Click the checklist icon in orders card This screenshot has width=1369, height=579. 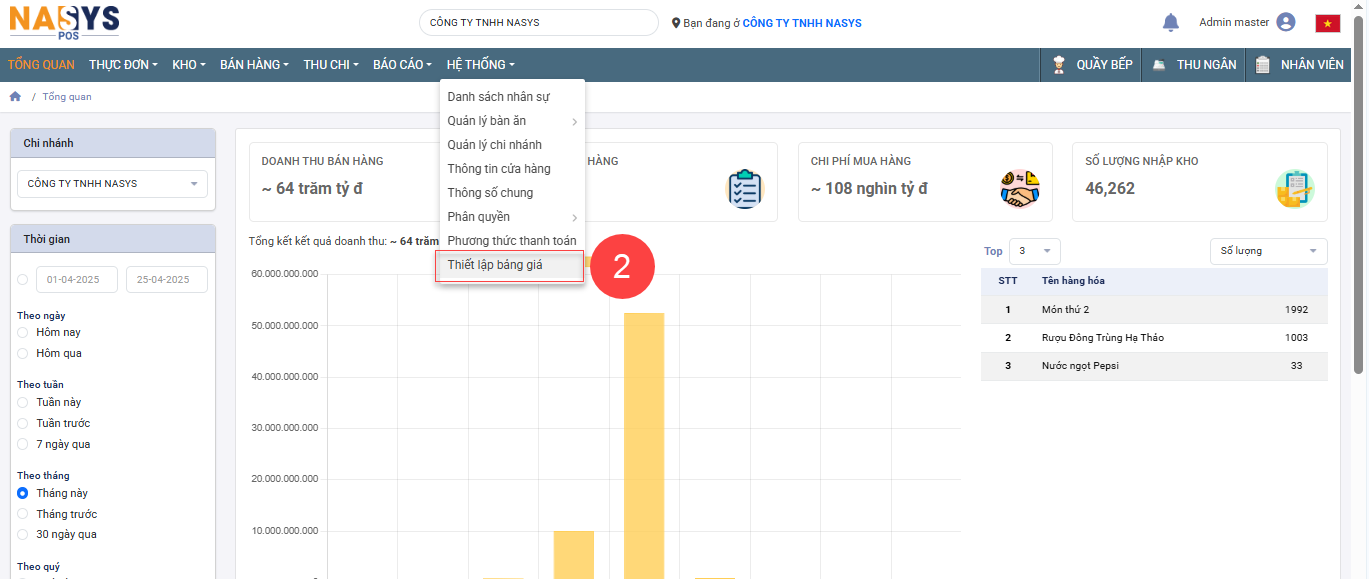(x=745, y=189)
